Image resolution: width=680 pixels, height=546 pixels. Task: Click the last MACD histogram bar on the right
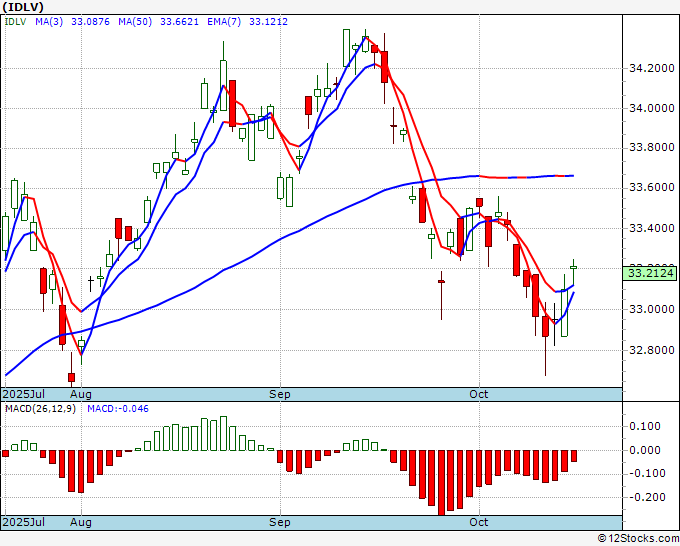(574, 456)
